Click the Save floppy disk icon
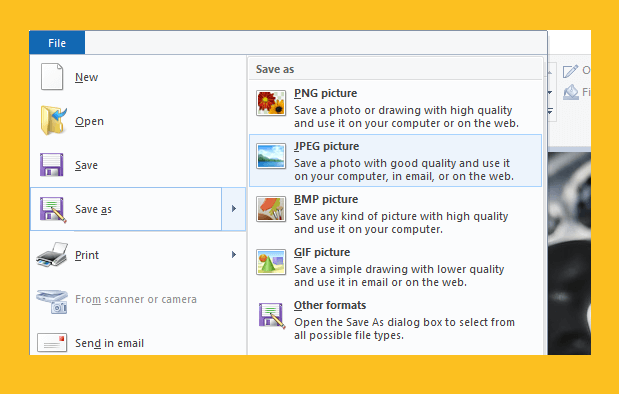The width and height of the screenshot is (619, 394). 52,165
